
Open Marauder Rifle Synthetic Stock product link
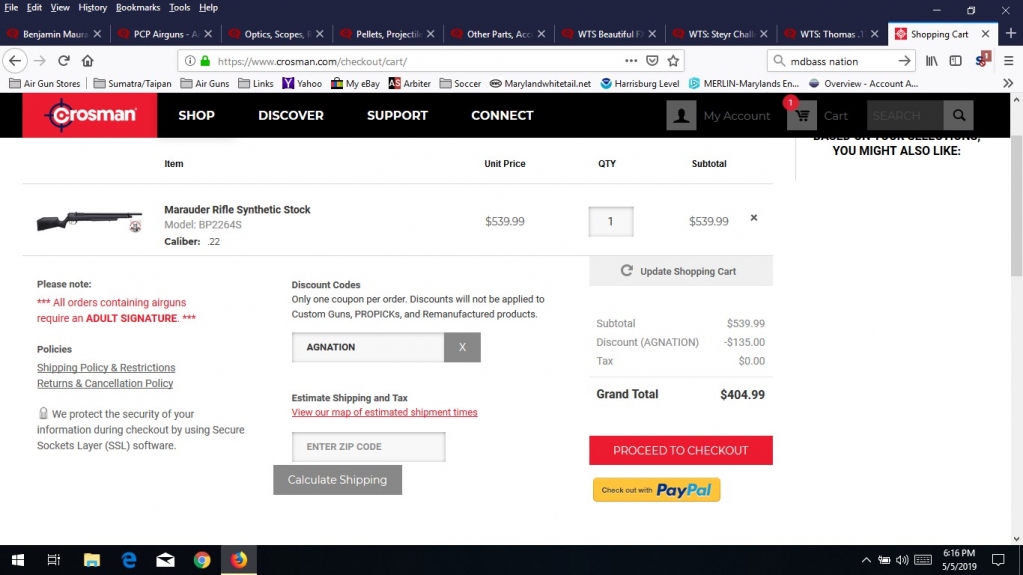click(x=237, y=210)
